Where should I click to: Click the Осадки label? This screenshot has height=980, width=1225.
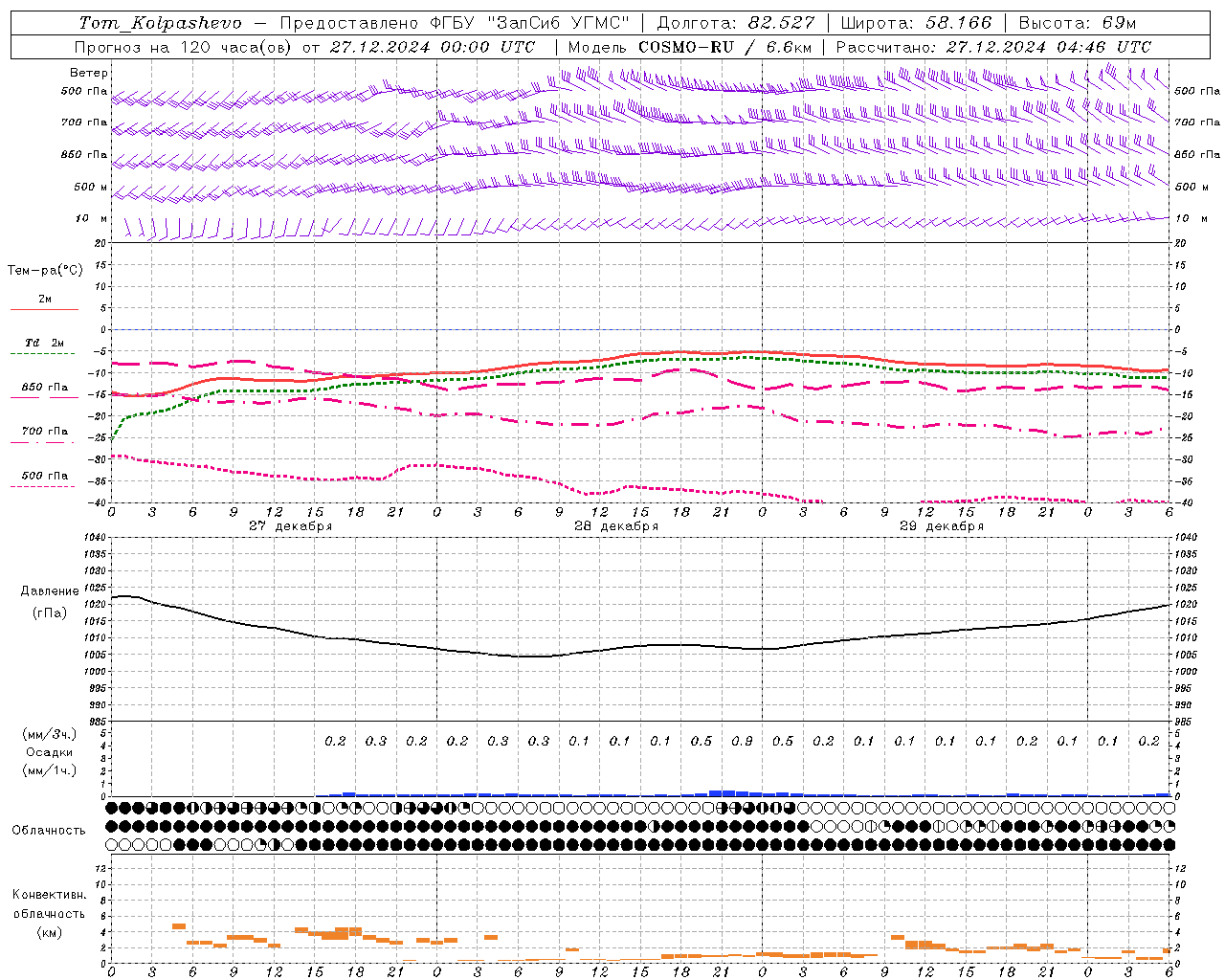click(50, 752)
